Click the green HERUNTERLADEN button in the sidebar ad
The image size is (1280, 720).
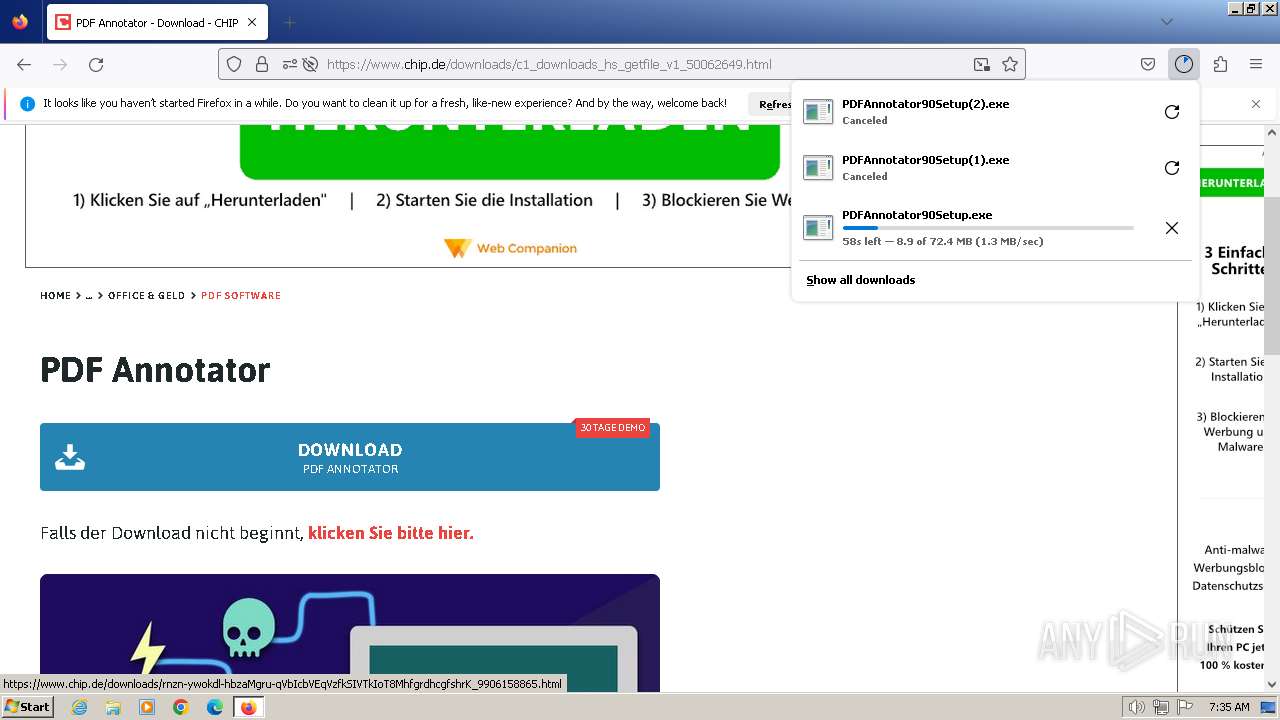tap(1232, 183)
